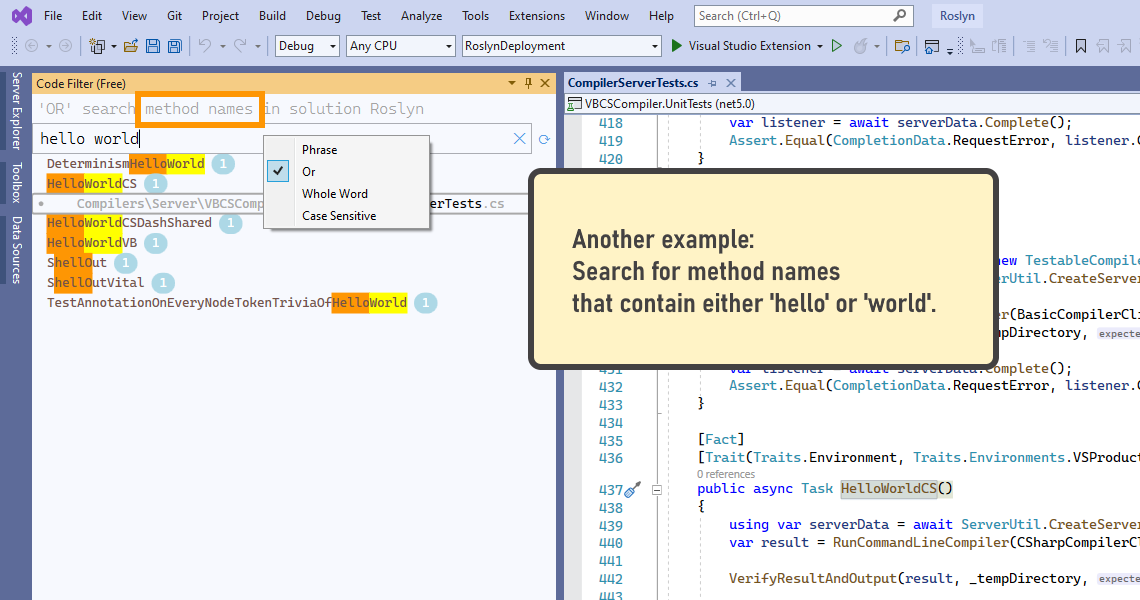Open the Extensions menu
Screen dimensions: 1140x600
click(x=536, y=16)
